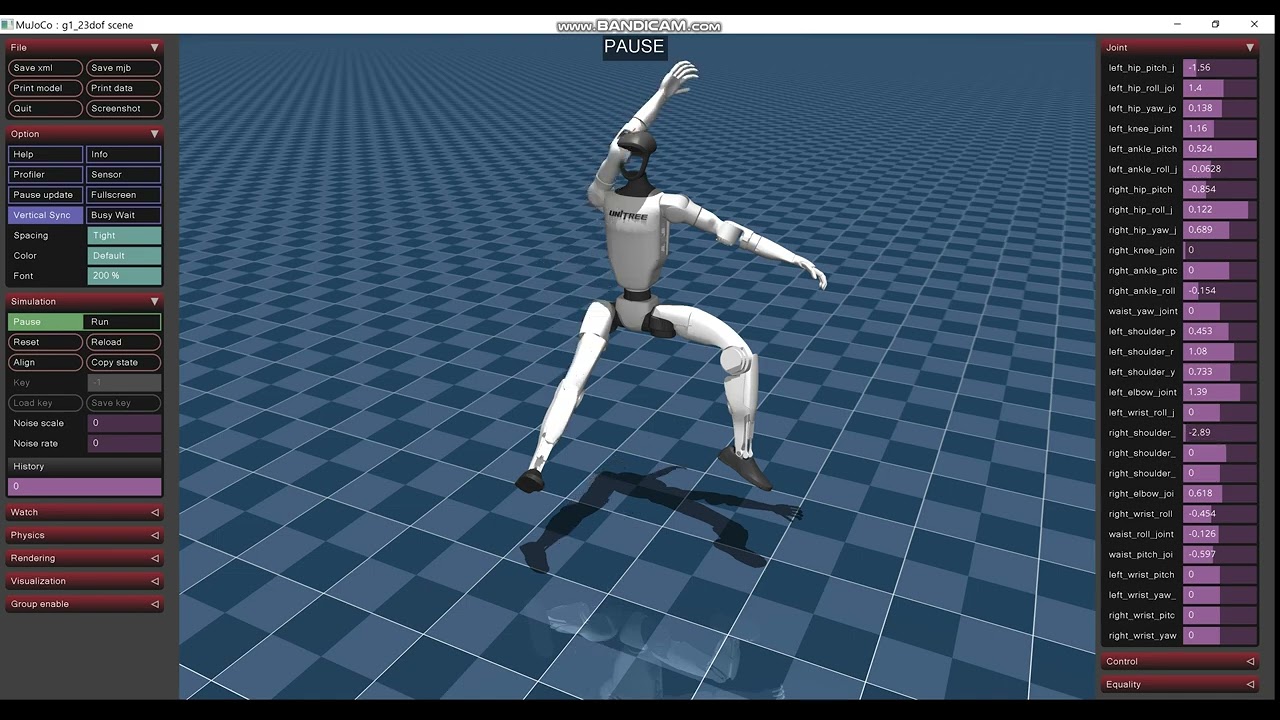Adjust the waist_yaw_joint slider

click(x=1219, y=311)
